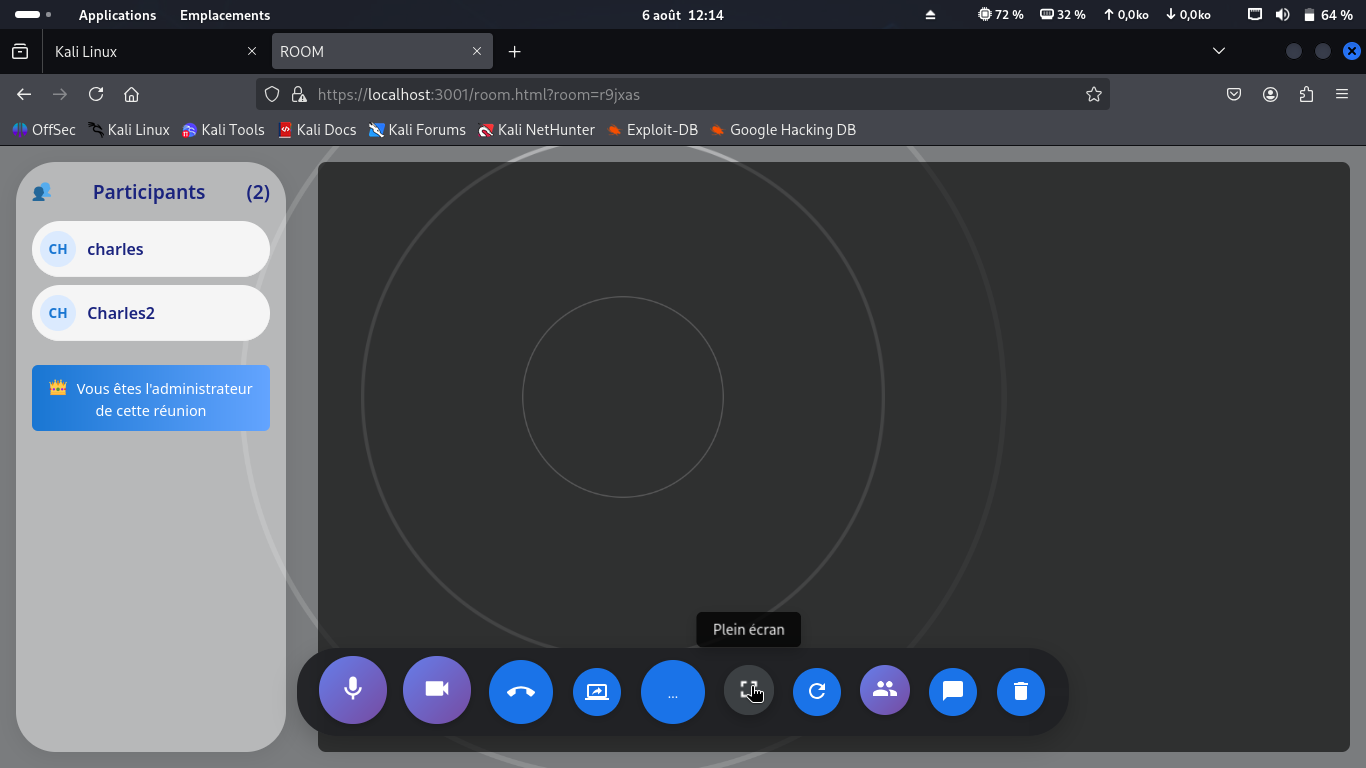This screenshot has height=768, width=1366.
Task: Expand the list all tabs chevron
Action: (1219, 52)
